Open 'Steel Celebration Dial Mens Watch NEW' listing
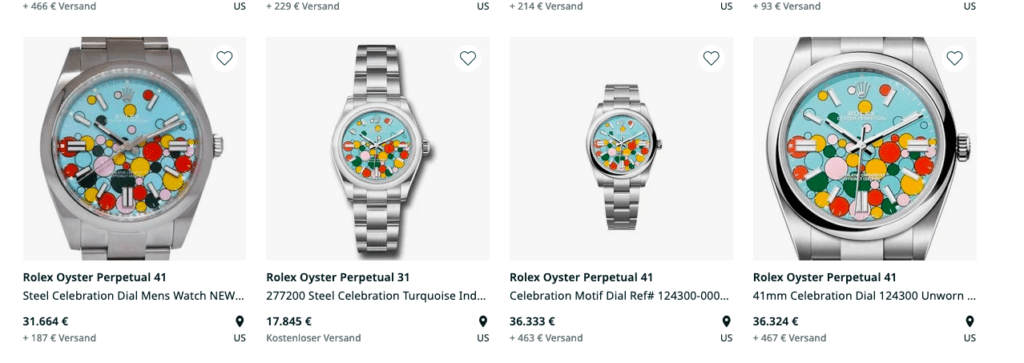The height and width of the screenshot is (363, 1024). (134, 296)
